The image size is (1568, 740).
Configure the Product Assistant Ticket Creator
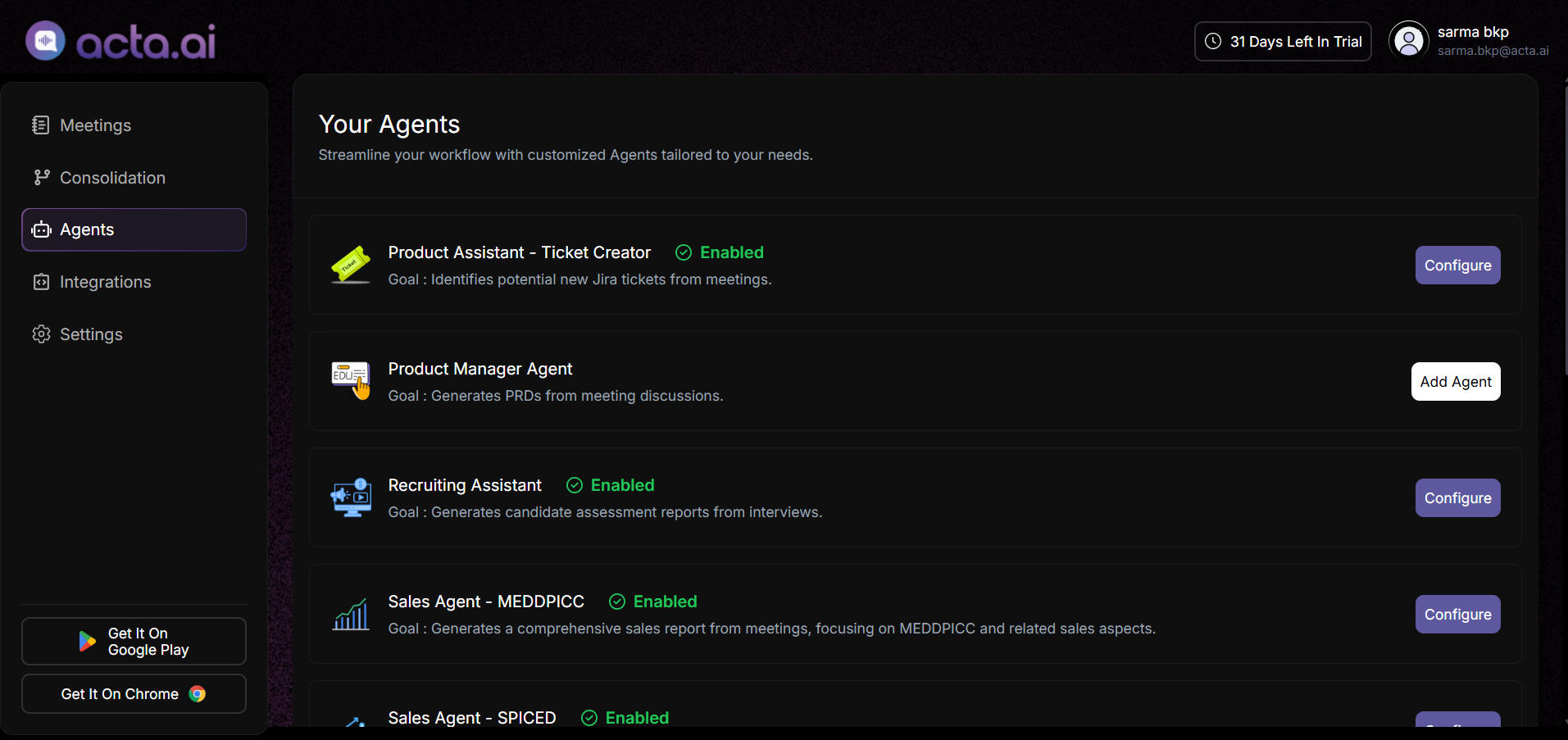[1457, 266]
